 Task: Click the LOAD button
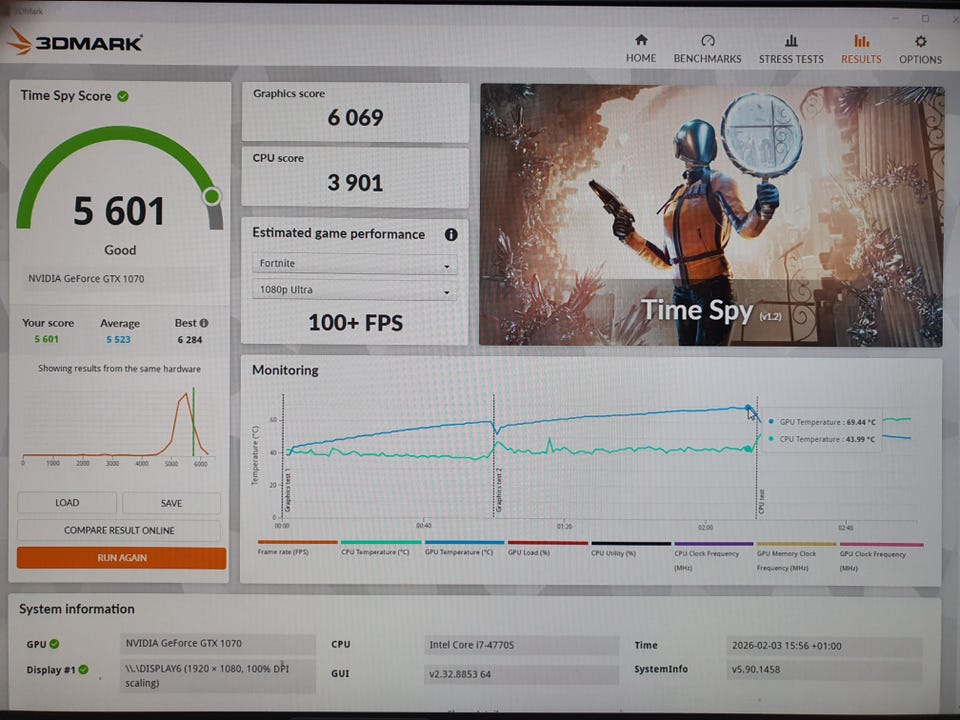[67, 503]
